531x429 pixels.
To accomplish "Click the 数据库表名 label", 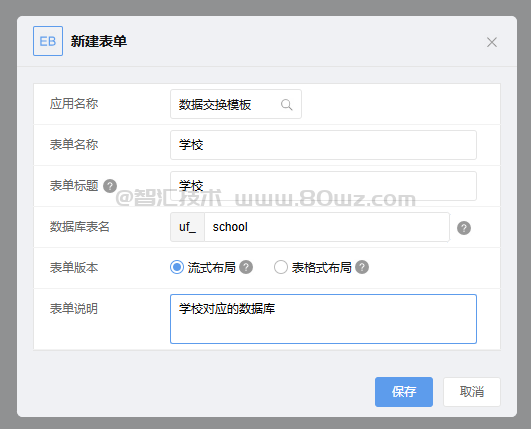I will point(80,227).
